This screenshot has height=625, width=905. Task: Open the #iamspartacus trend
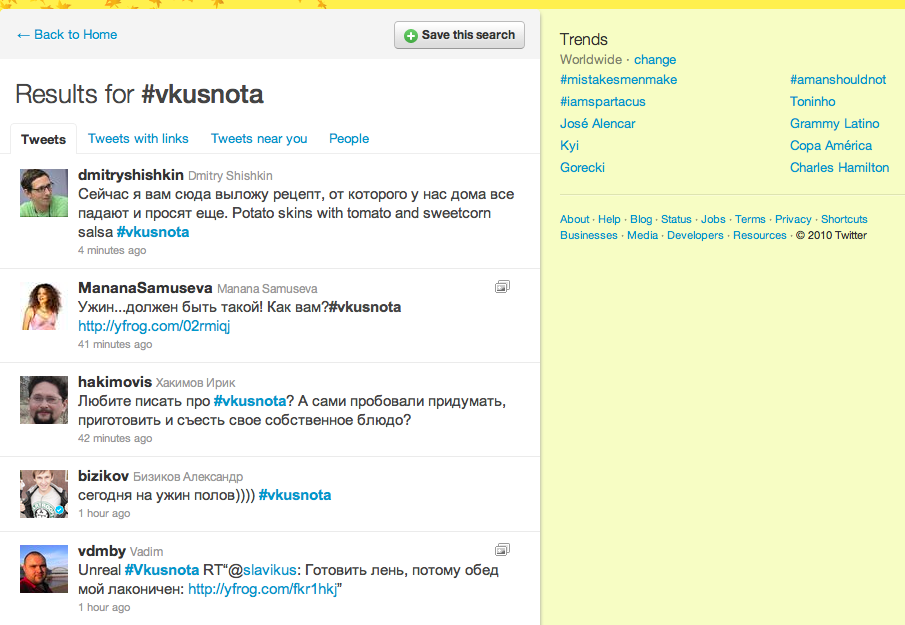click(x=603, y=102)
